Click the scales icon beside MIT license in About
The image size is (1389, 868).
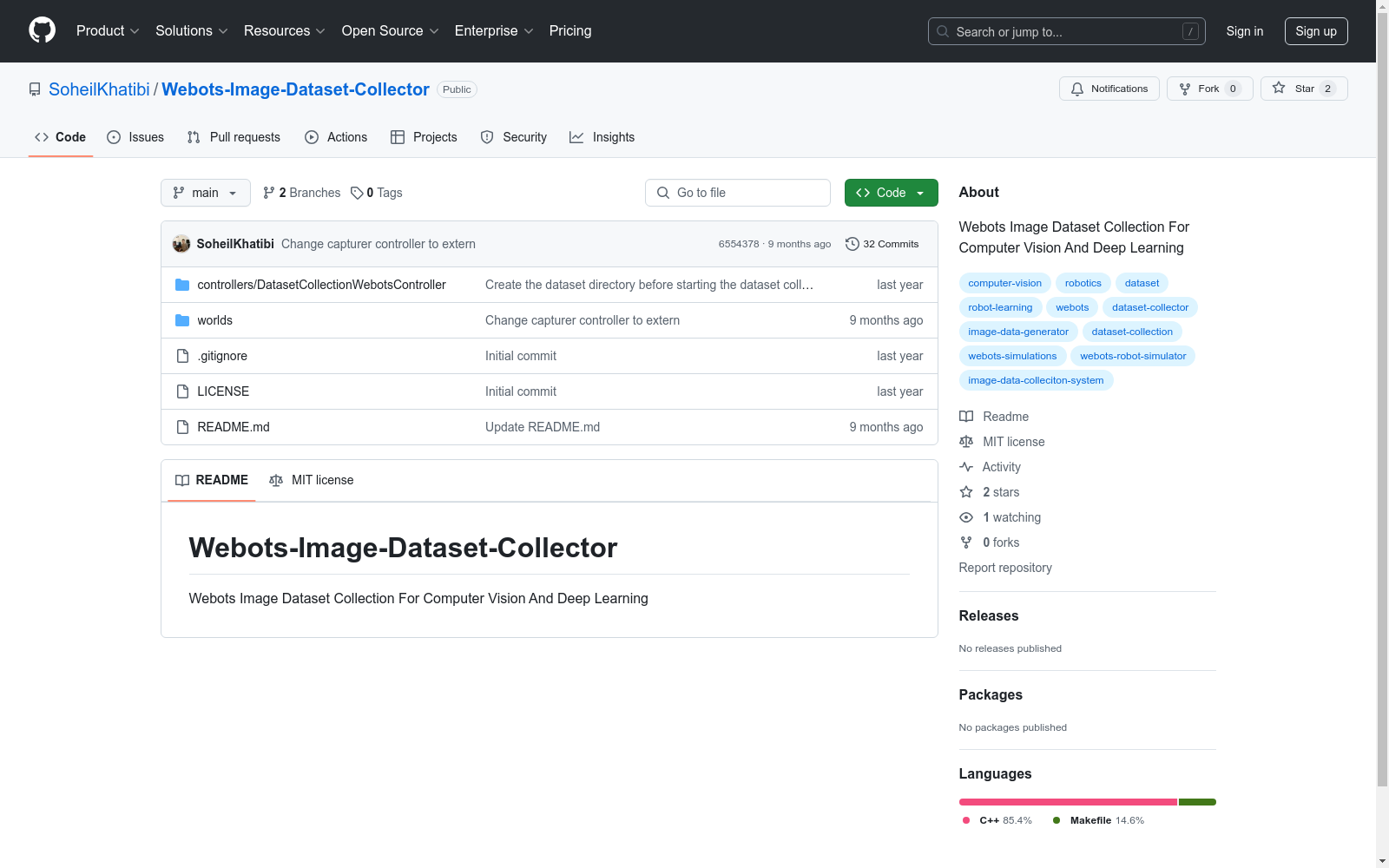point(966,442)
